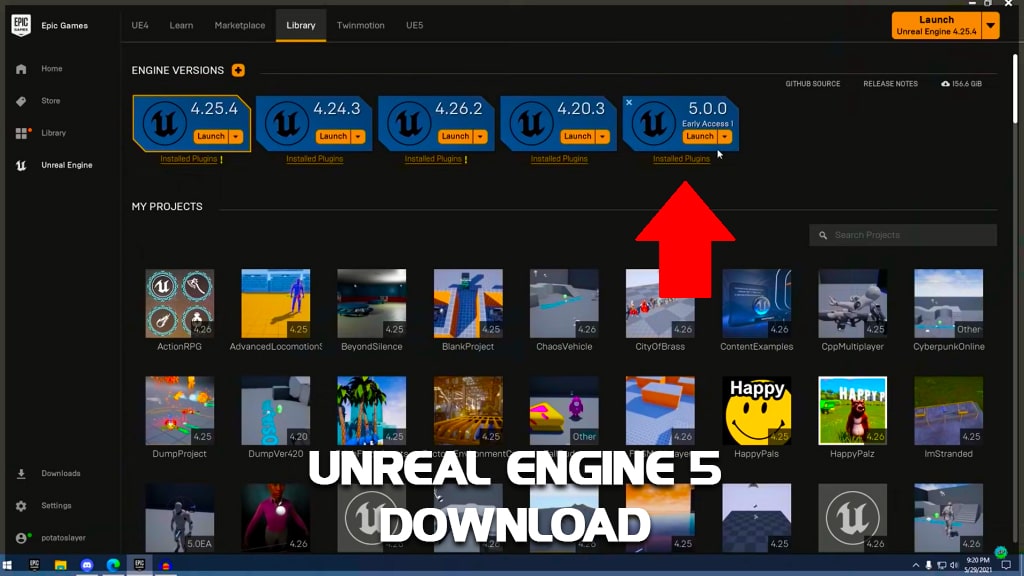Open CppMultiplayer project thumbnail
The height and width of the screenshot is (576, 1024).
852,303
